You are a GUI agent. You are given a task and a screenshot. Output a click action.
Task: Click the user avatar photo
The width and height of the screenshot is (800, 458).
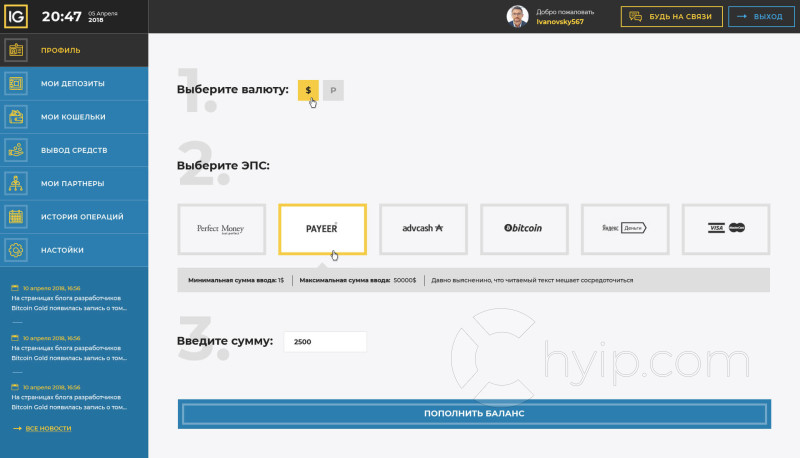click(517, 16)
